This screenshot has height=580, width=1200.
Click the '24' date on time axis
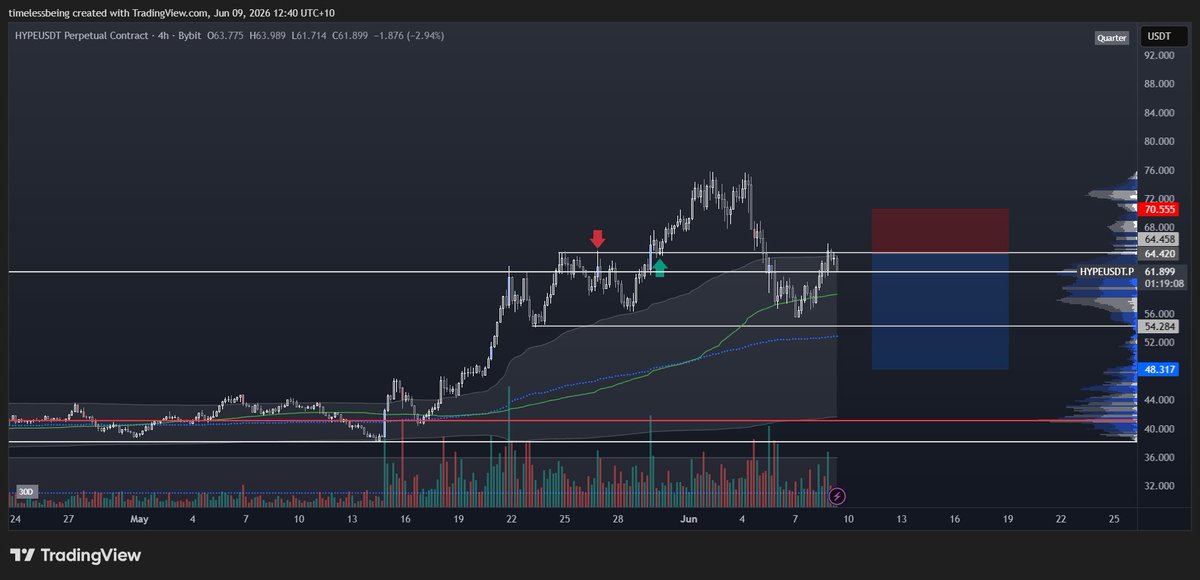(15, 520)
